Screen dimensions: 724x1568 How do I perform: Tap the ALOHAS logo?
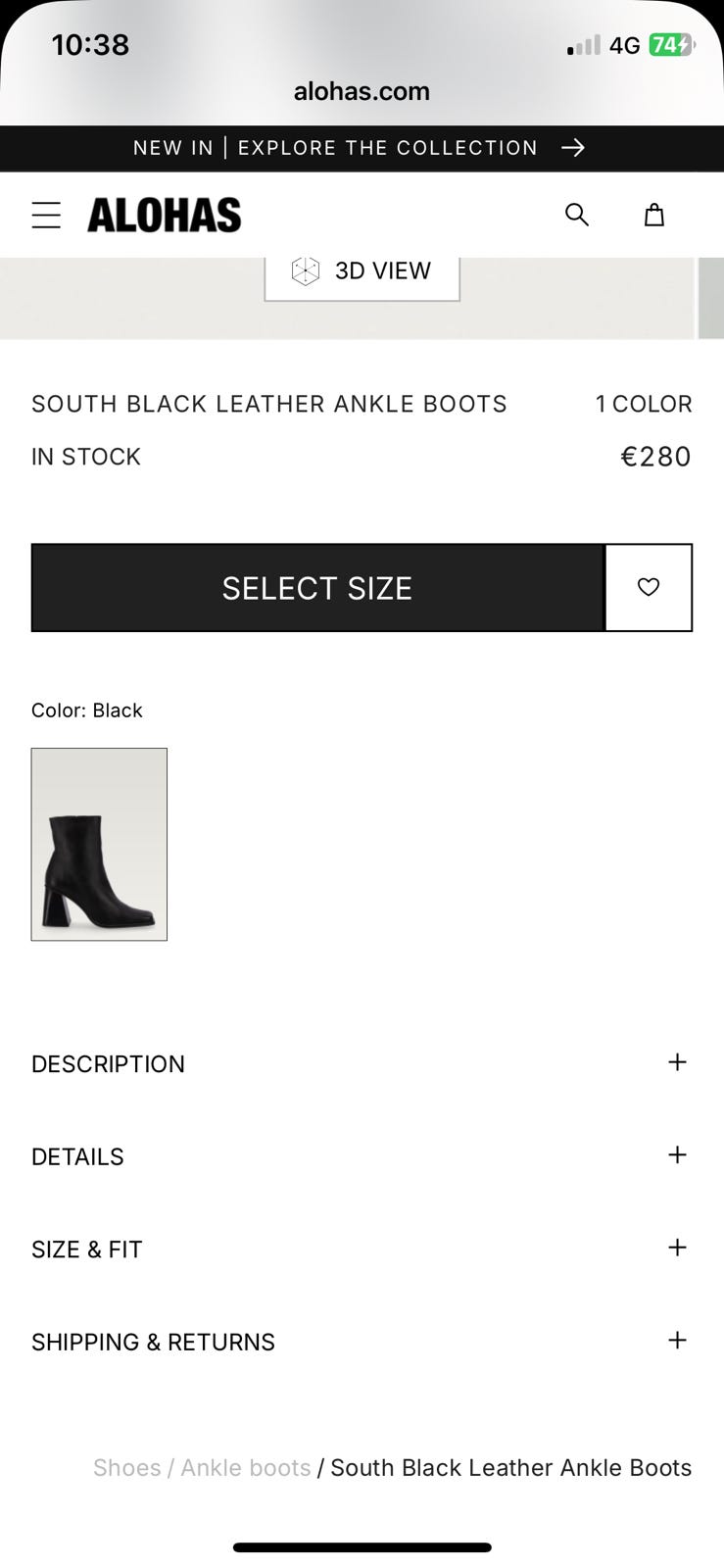[164, 216]
